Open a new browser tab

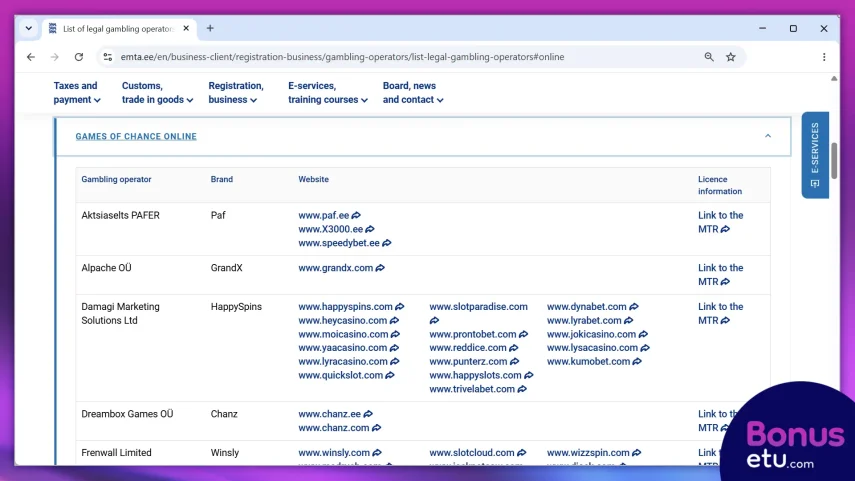pos(210,28)
